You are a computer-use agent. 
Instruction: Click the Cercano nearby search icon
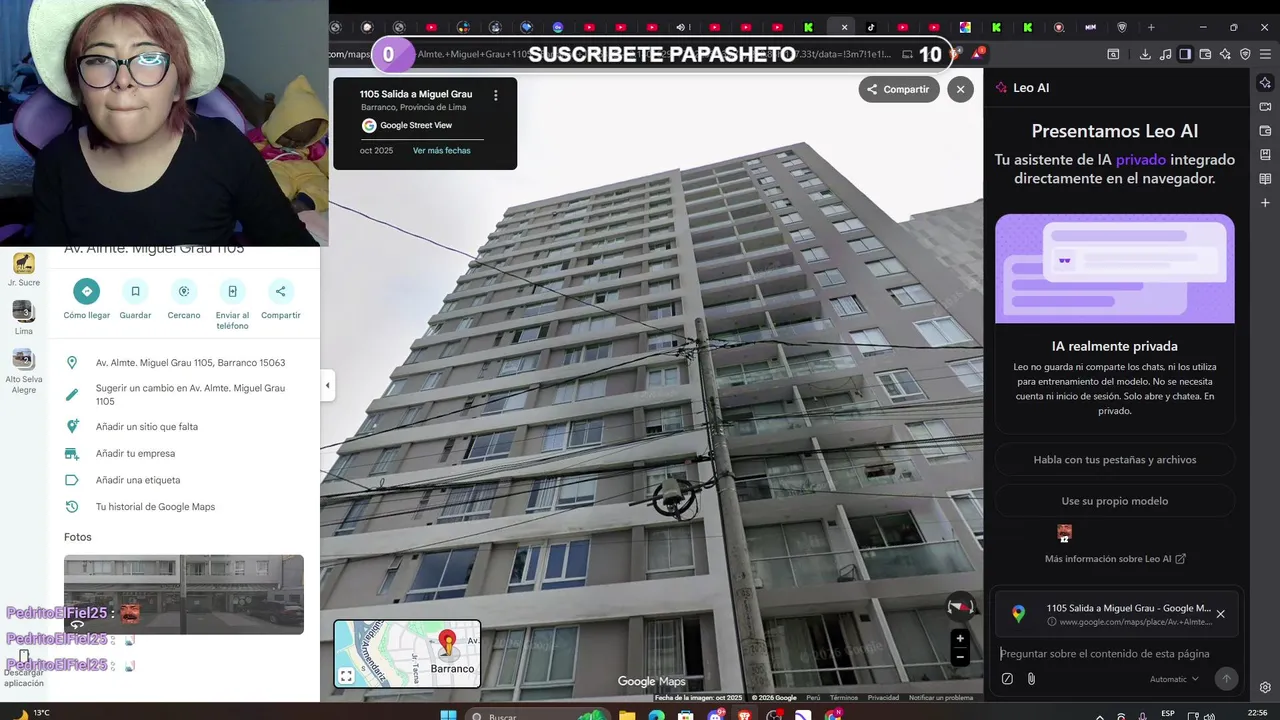coord(184,291)
